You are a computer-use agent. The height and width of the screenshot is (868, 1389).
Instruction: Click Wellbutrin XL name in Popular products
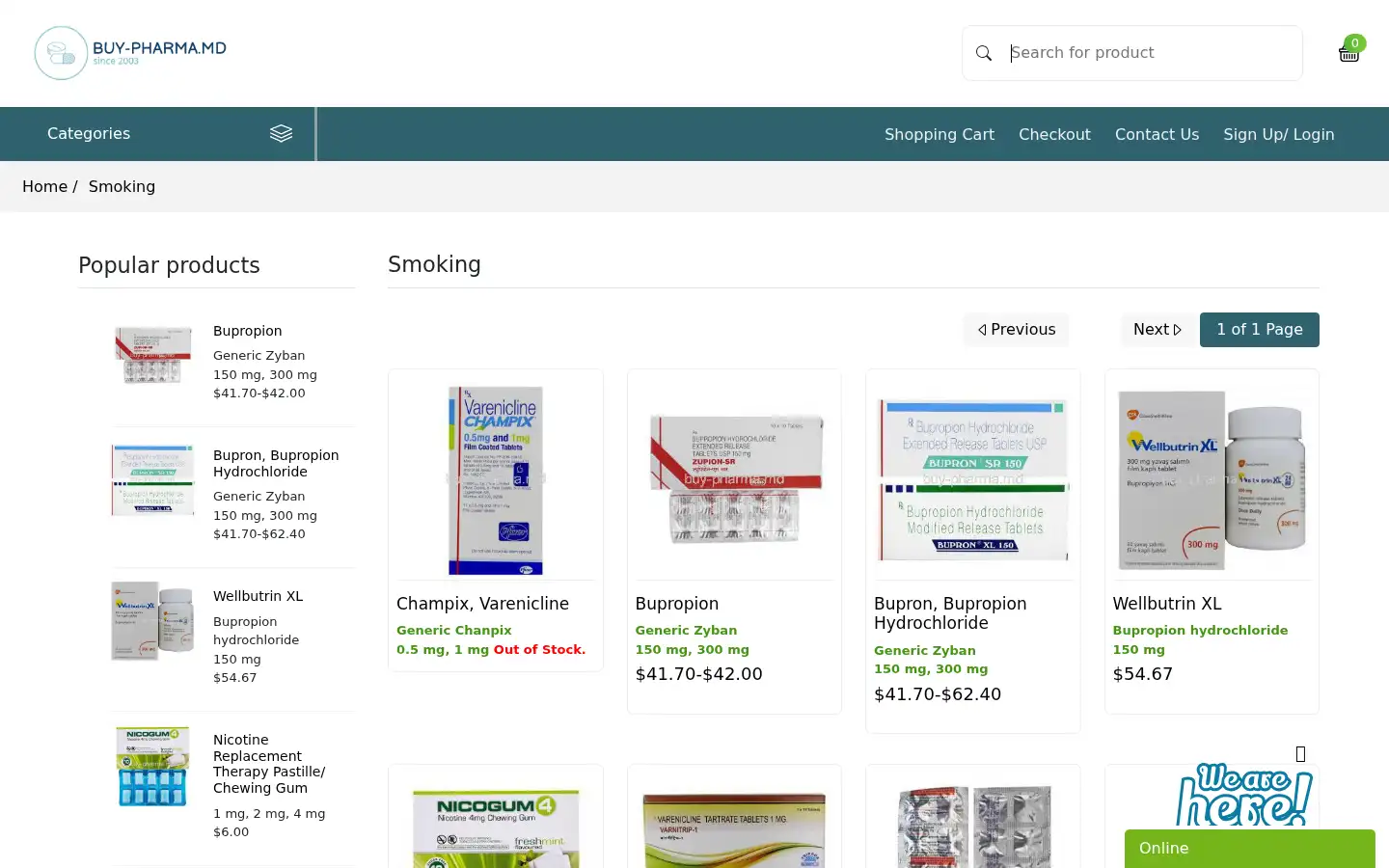[258, 596]
